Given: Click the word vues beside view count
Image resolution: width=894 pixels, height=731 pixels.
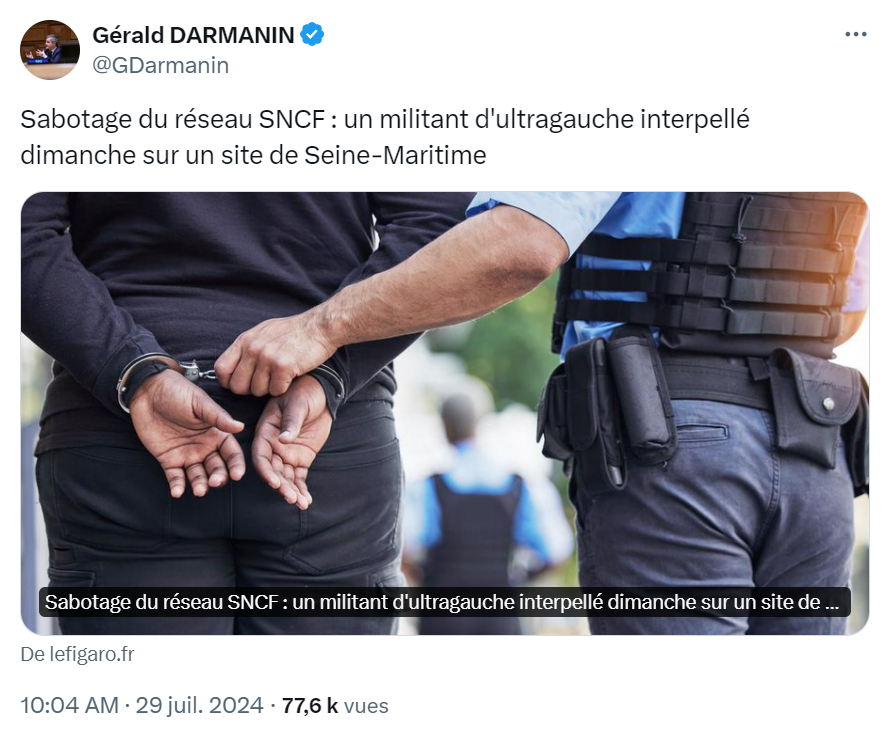Looking at the screenshot, I should point(367,706).
